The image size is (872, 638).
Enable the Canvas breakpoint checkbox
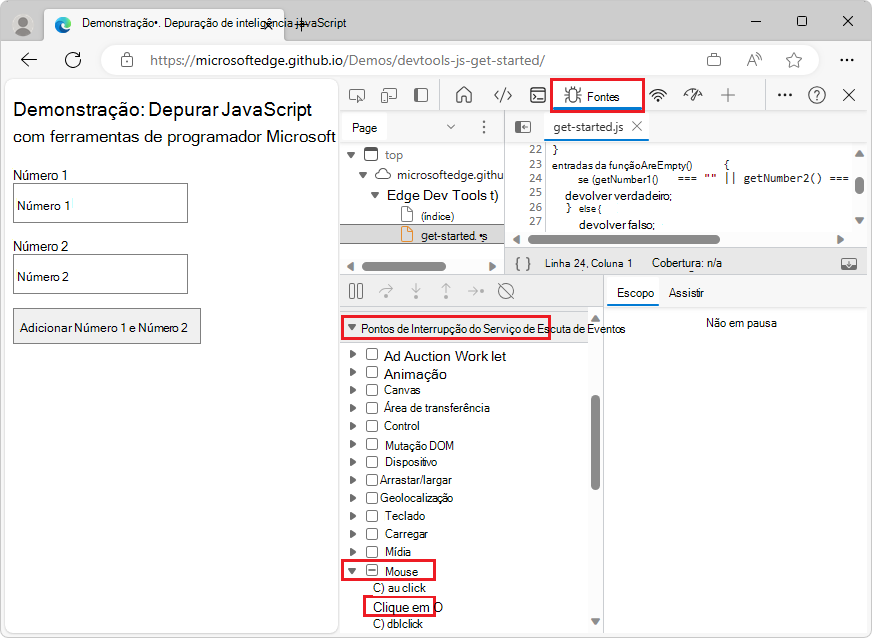coord(372,390)
